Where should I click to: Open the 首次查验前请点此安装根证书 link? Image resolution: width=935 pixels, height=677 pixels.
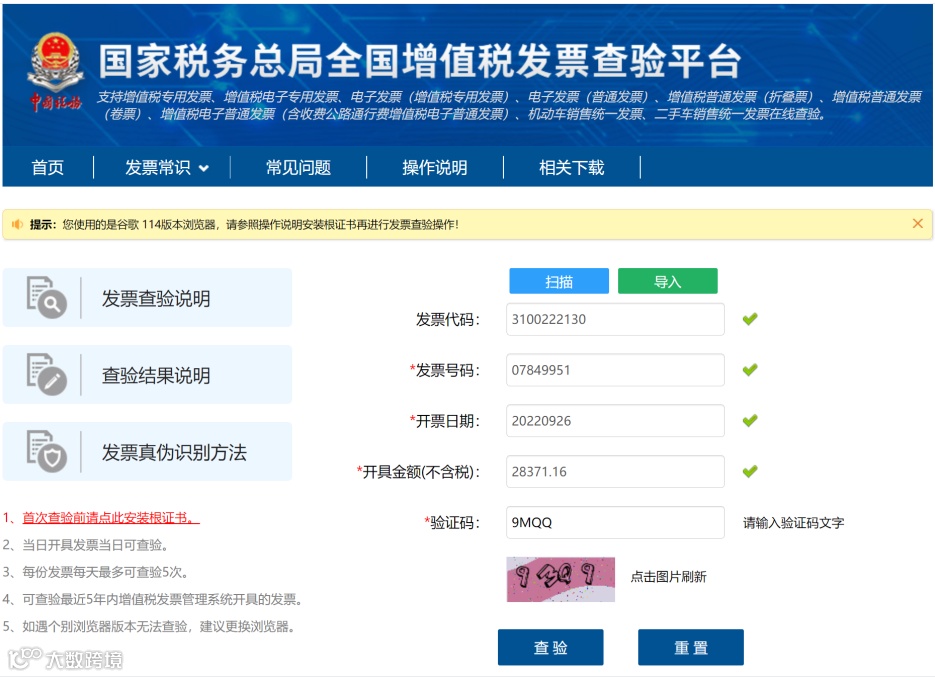pyautogui.click(x=111, y=518)
